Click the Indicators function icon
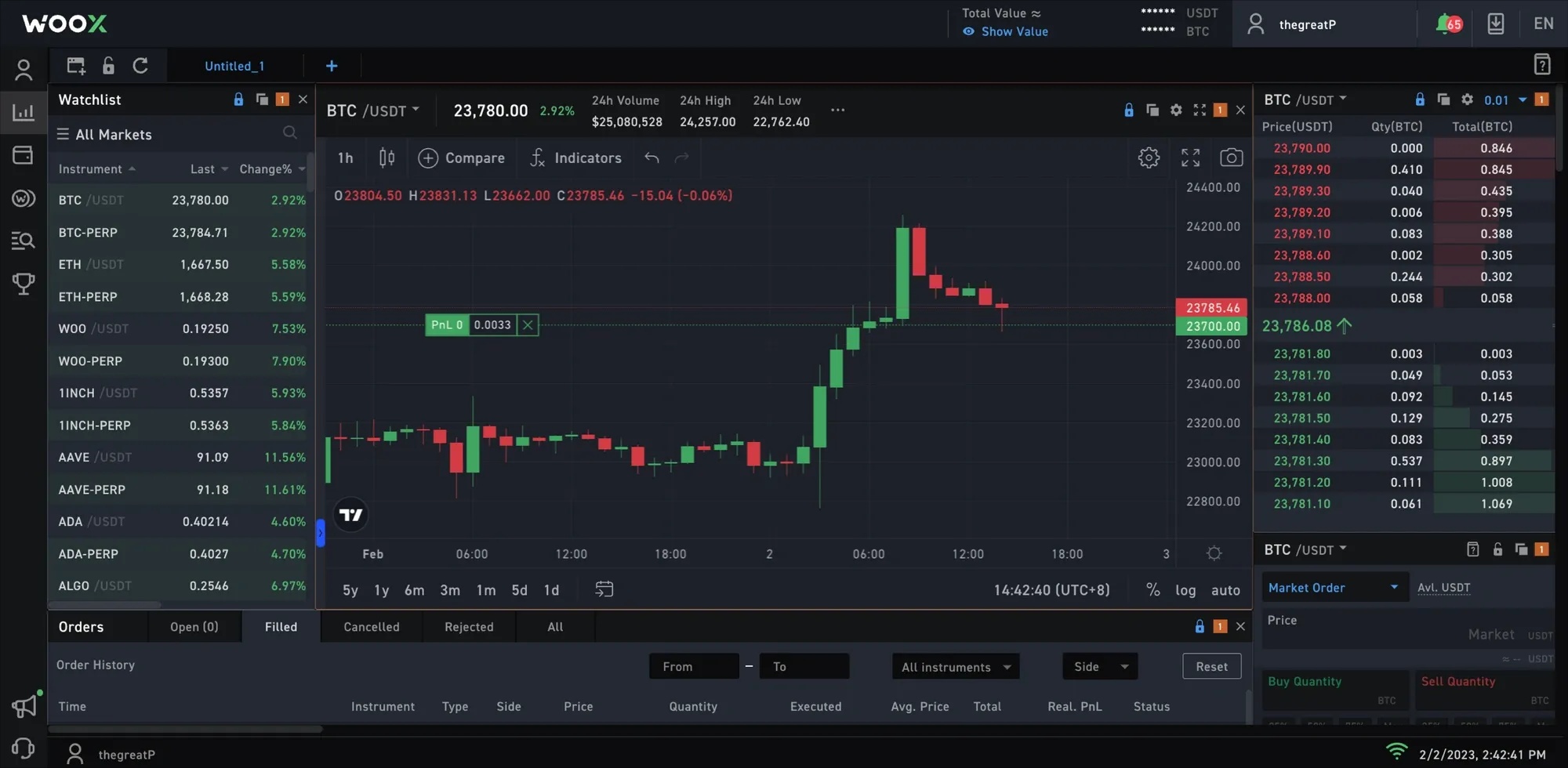 [537, 158]
